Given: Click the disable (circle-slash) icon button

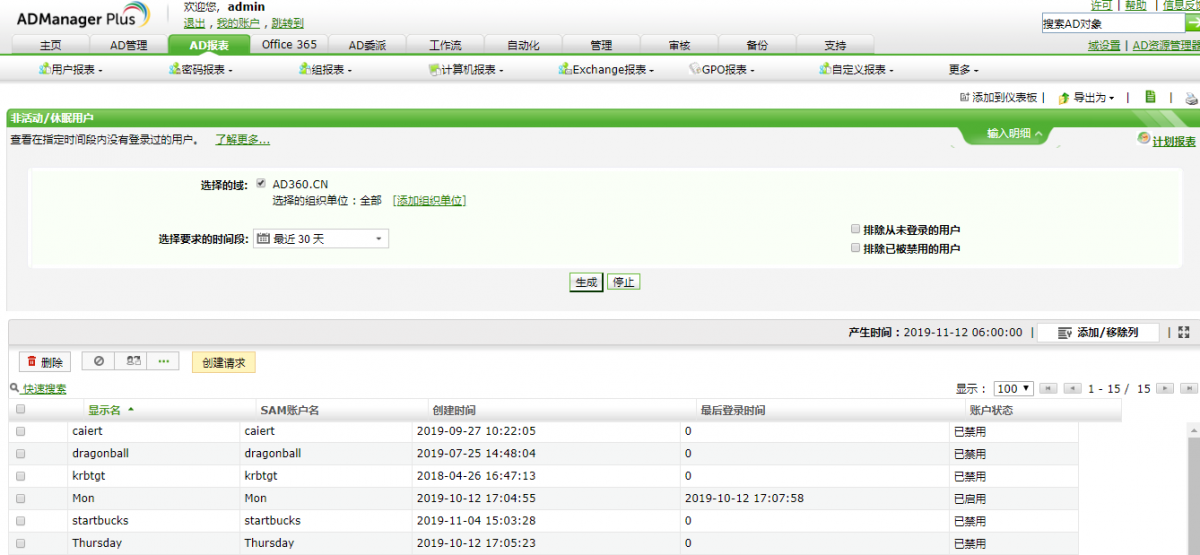Looking at the screenshot, I should tap(98, 362).
